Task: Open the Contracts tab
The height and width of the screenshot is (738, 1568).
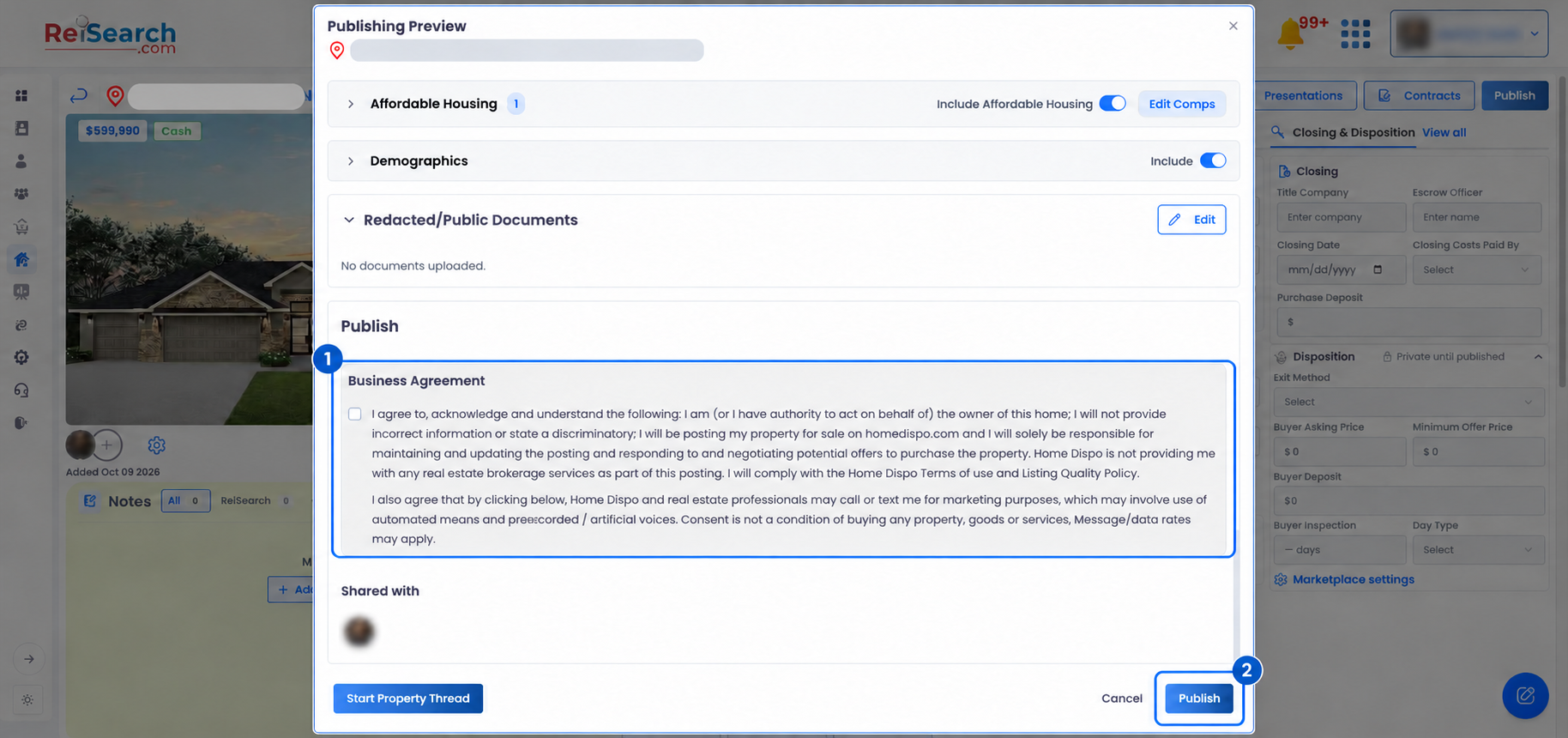Action: 1419,95
